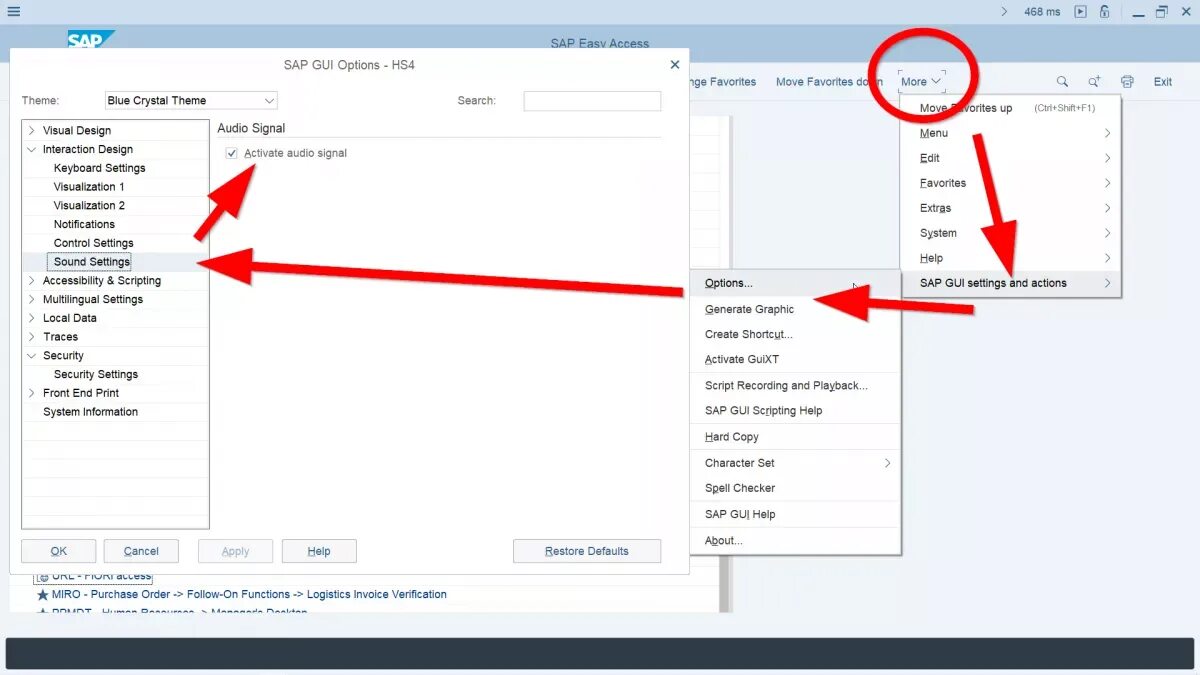Open Help submenu in More list
The width and height of the screenshot is (1200, 675).
tap(1011, 258)
